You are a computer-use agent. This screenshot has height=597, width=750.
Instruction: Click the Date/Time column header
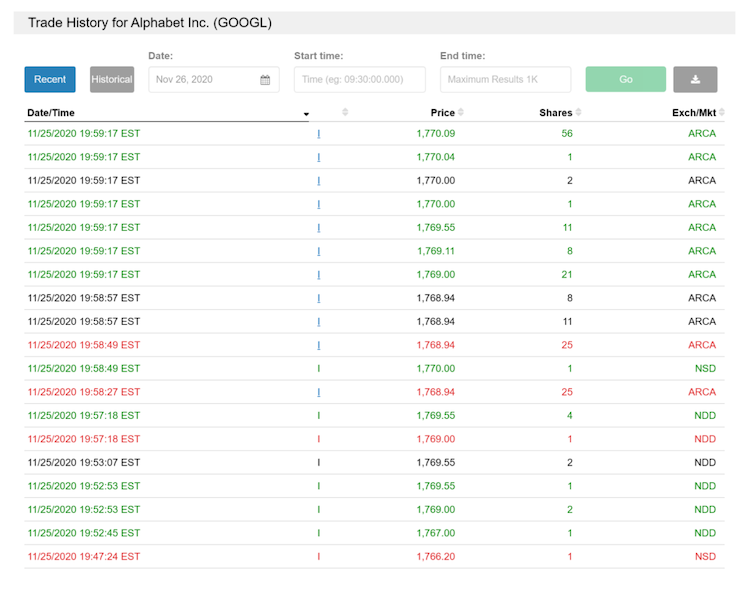click(x=51, y=113)
